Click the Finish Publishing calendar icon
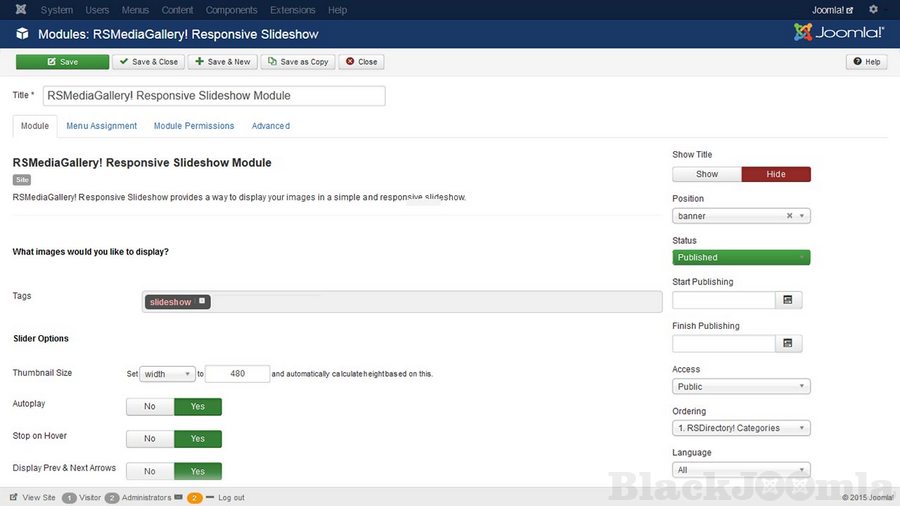 click(788, 344)
